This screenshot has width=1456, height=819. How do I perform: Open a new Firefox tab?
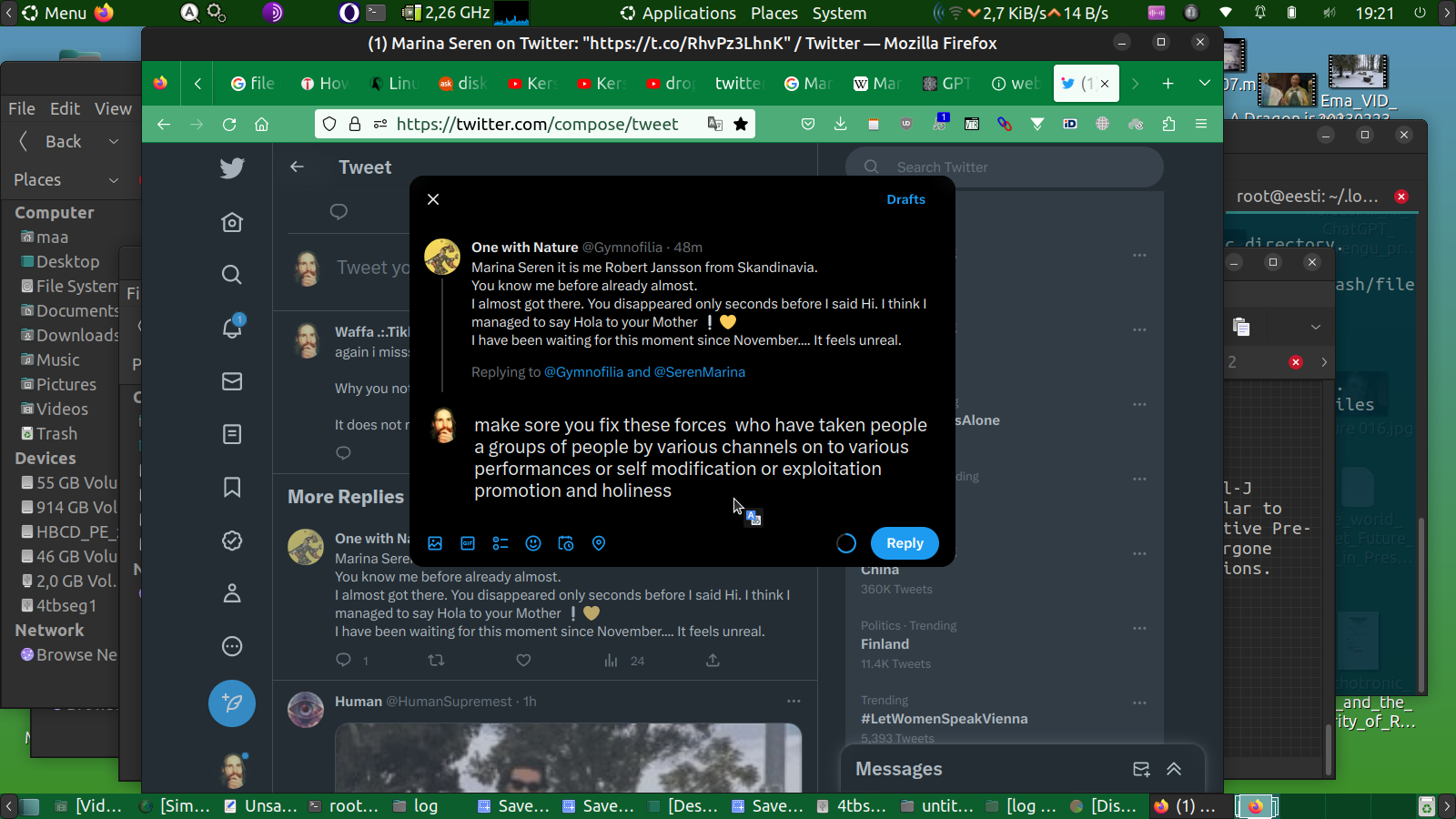pyautogui.click(x=1168, y=84)
